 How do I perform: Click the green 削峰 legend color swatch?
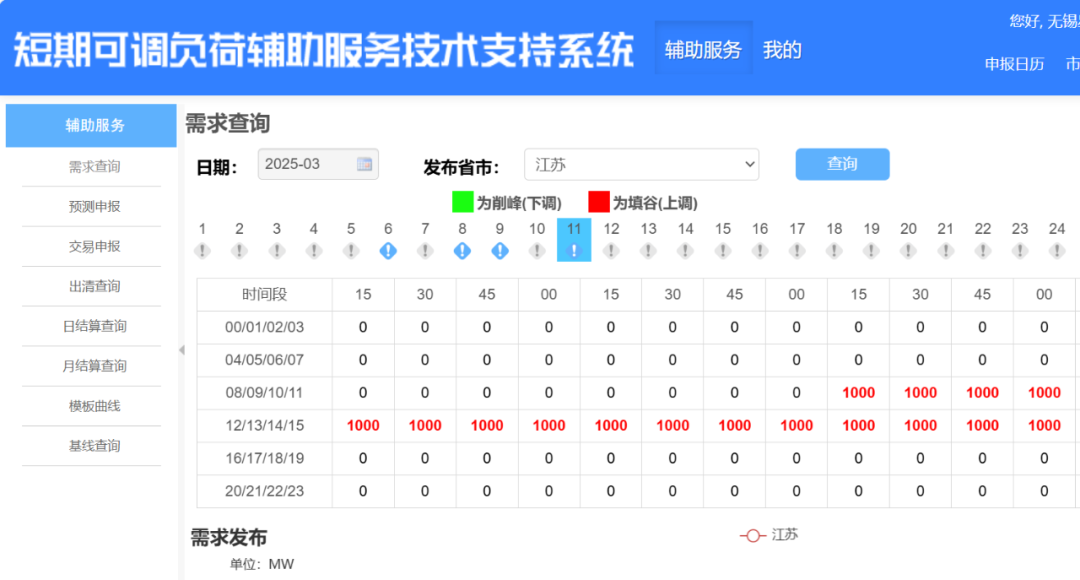point(462,202)
